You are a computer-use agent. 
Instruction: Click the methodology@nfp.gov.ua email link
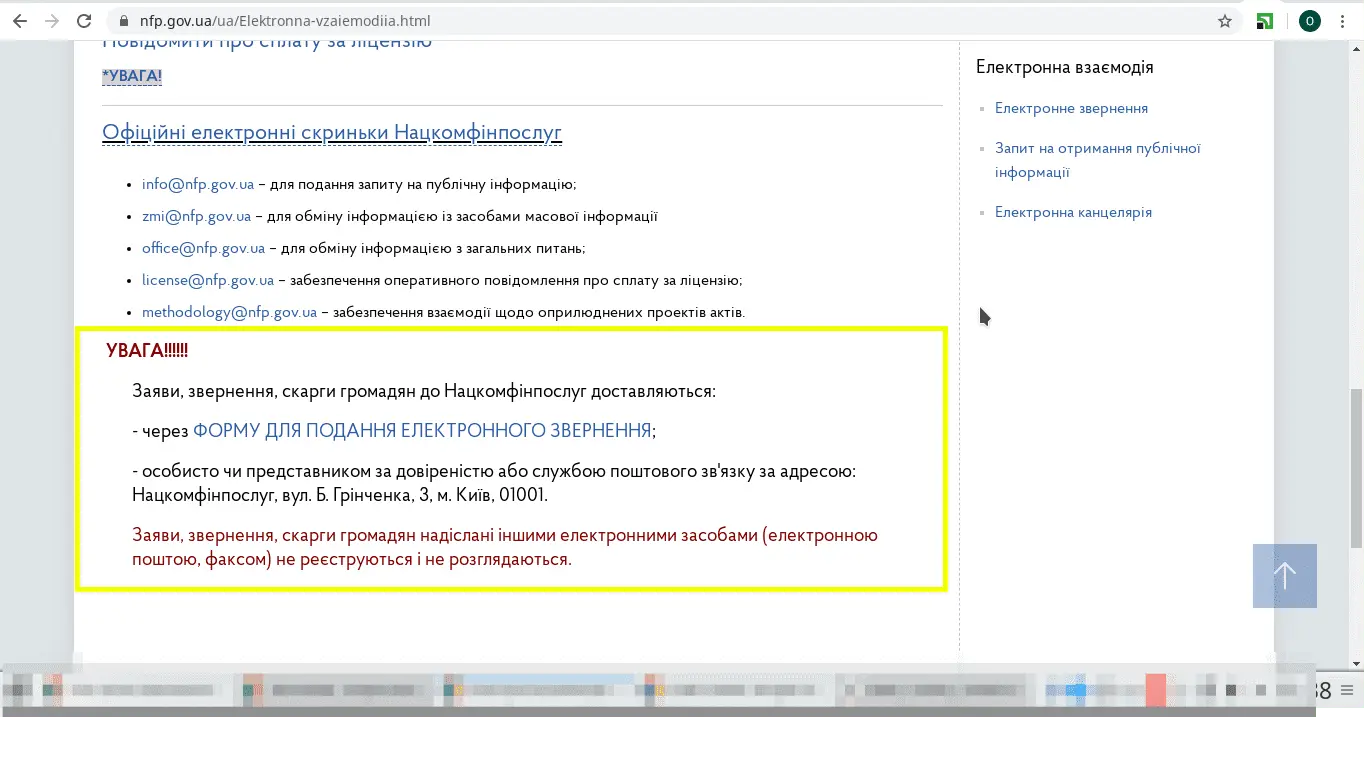click(x=229, y=312)
